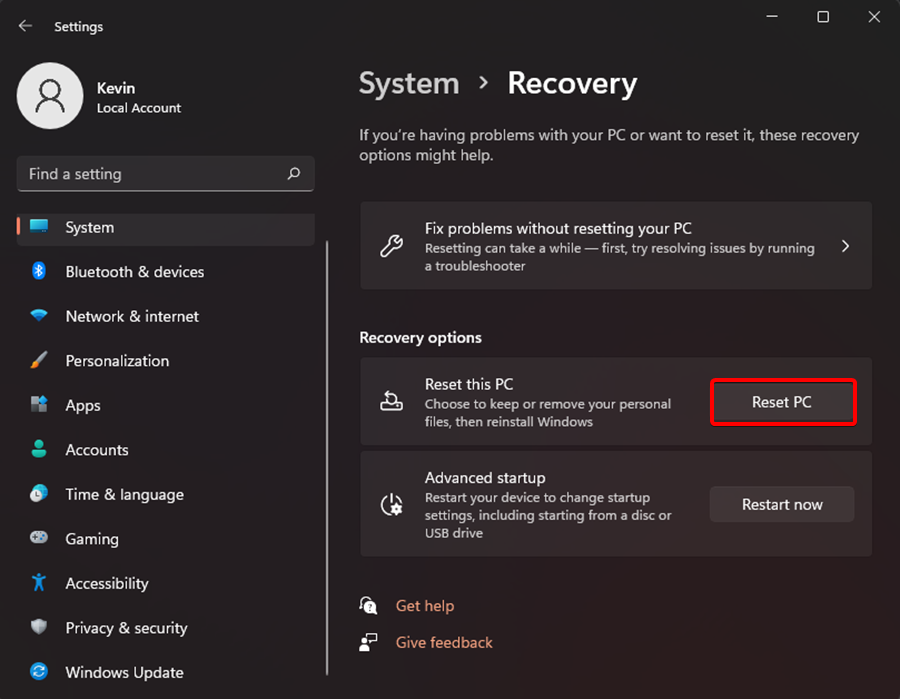This screenshot has width=900, height=699.
Task: Select System in the sidebar
Action: click(89, 227)
